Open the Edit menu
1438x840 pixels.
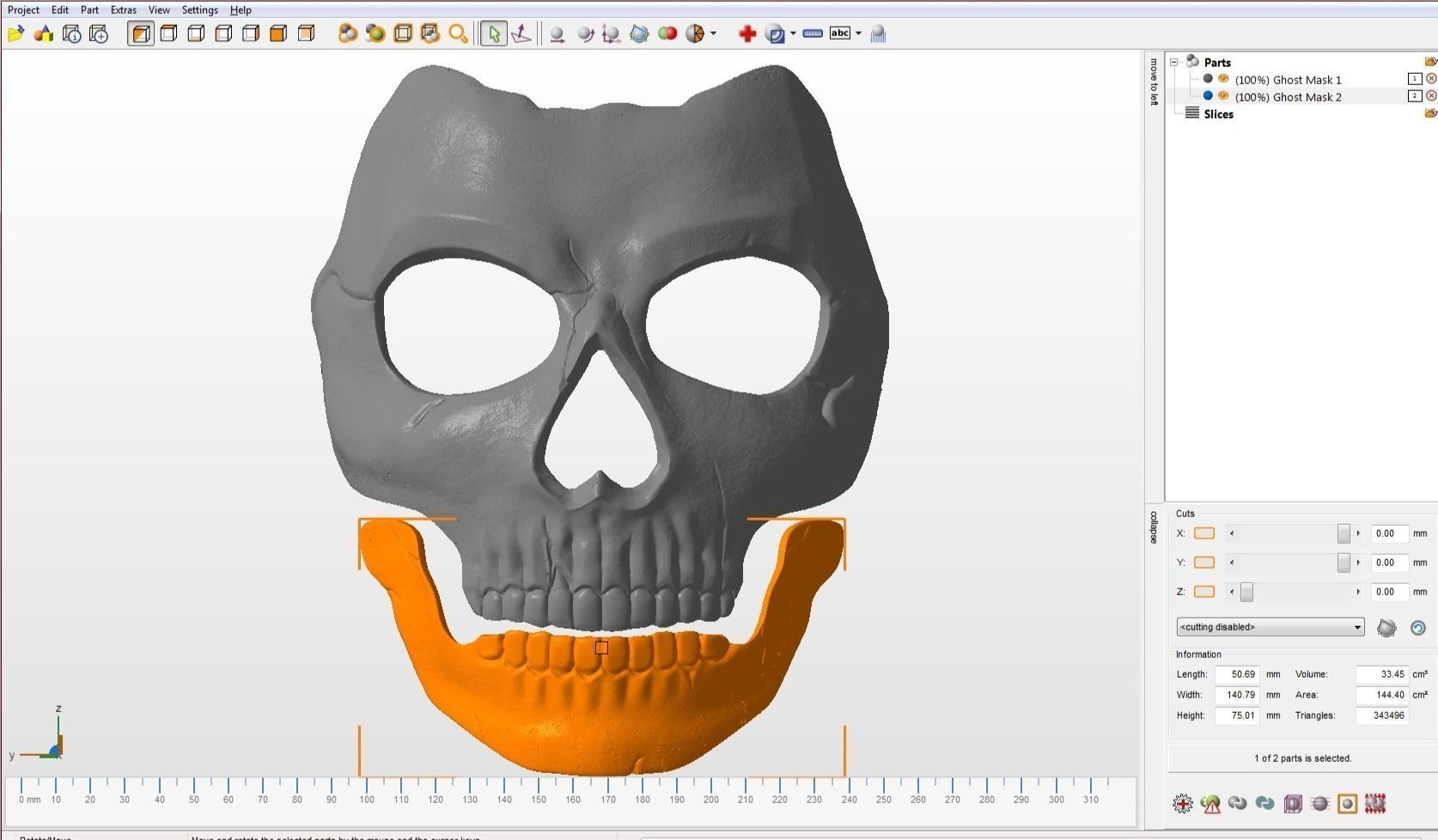point(59,9)
